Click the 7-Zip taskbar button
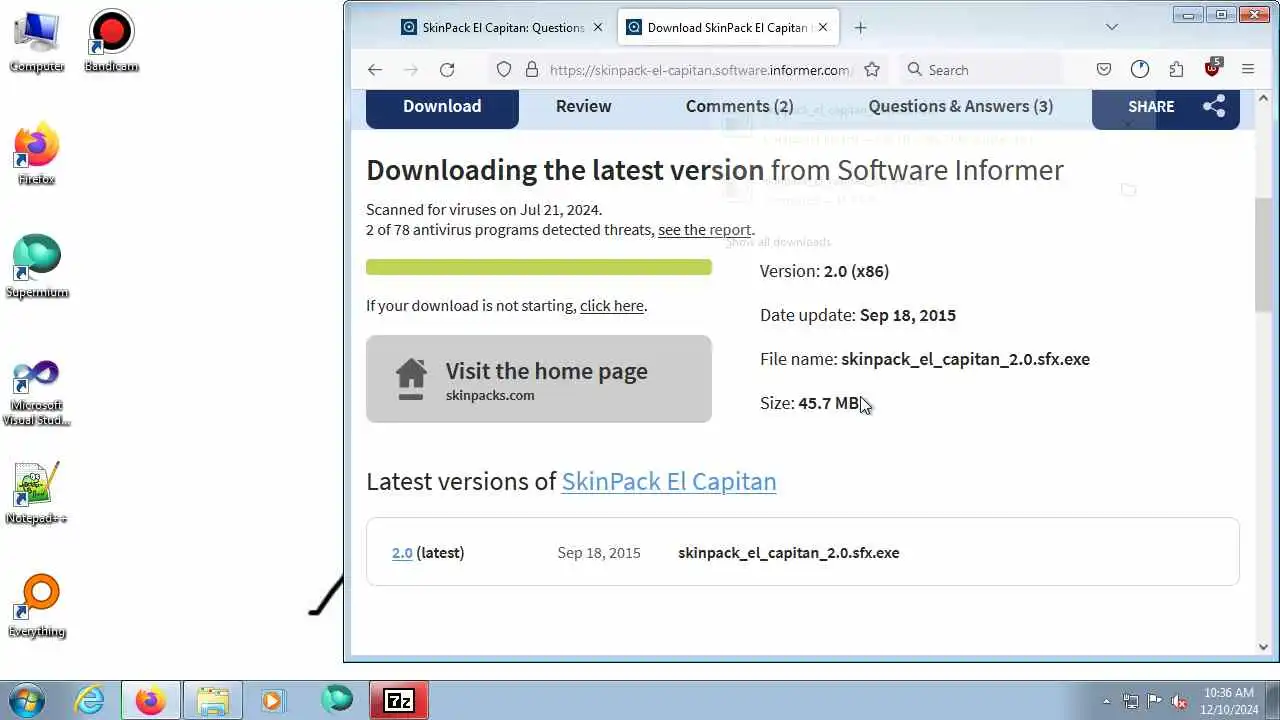Image resolution: width=1280 pixels, height=720 pixels. point(399,700)
